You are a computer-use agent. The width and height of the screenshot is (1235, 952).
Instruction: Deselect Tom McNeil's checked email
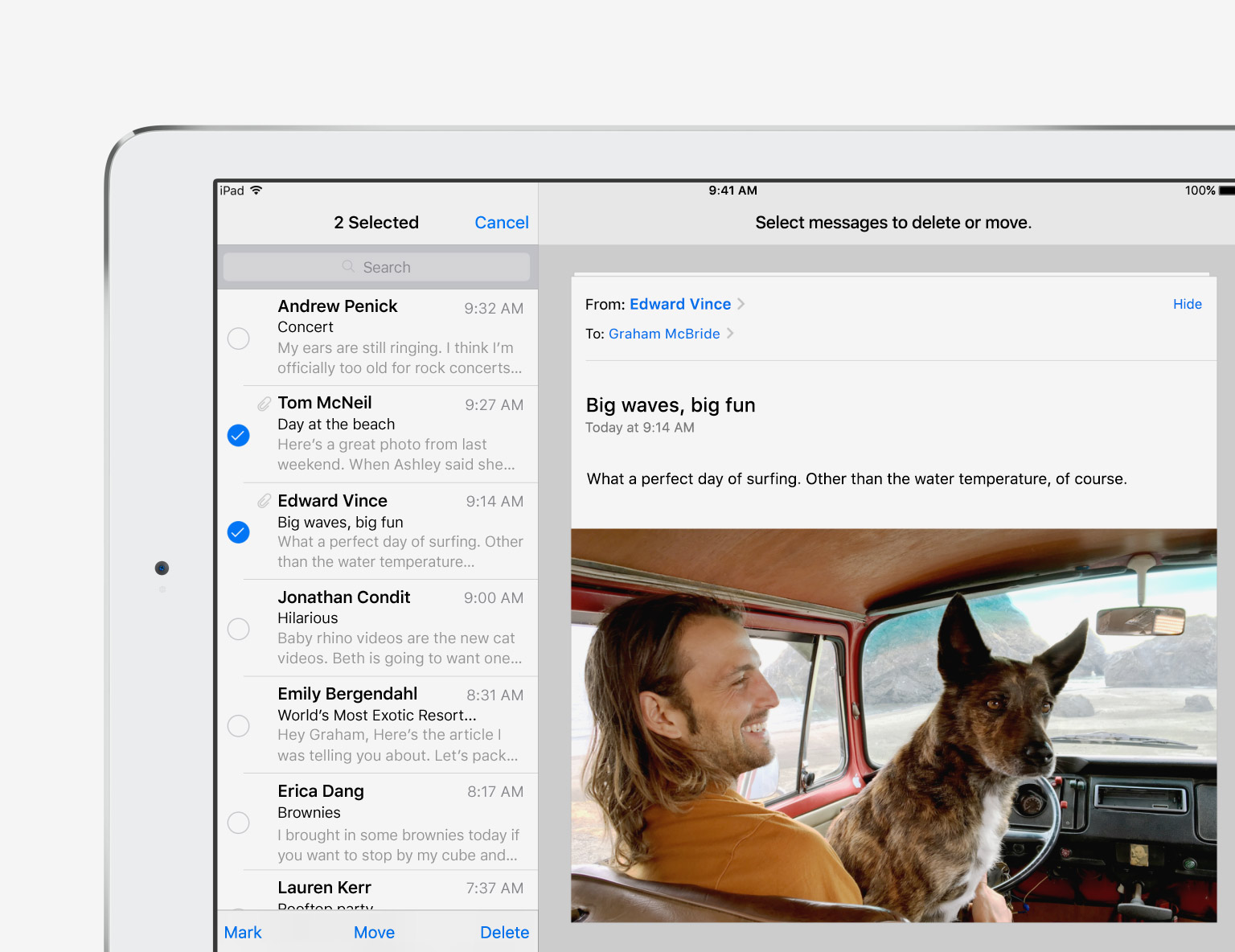pyautogui.click(x=239, y=435)
